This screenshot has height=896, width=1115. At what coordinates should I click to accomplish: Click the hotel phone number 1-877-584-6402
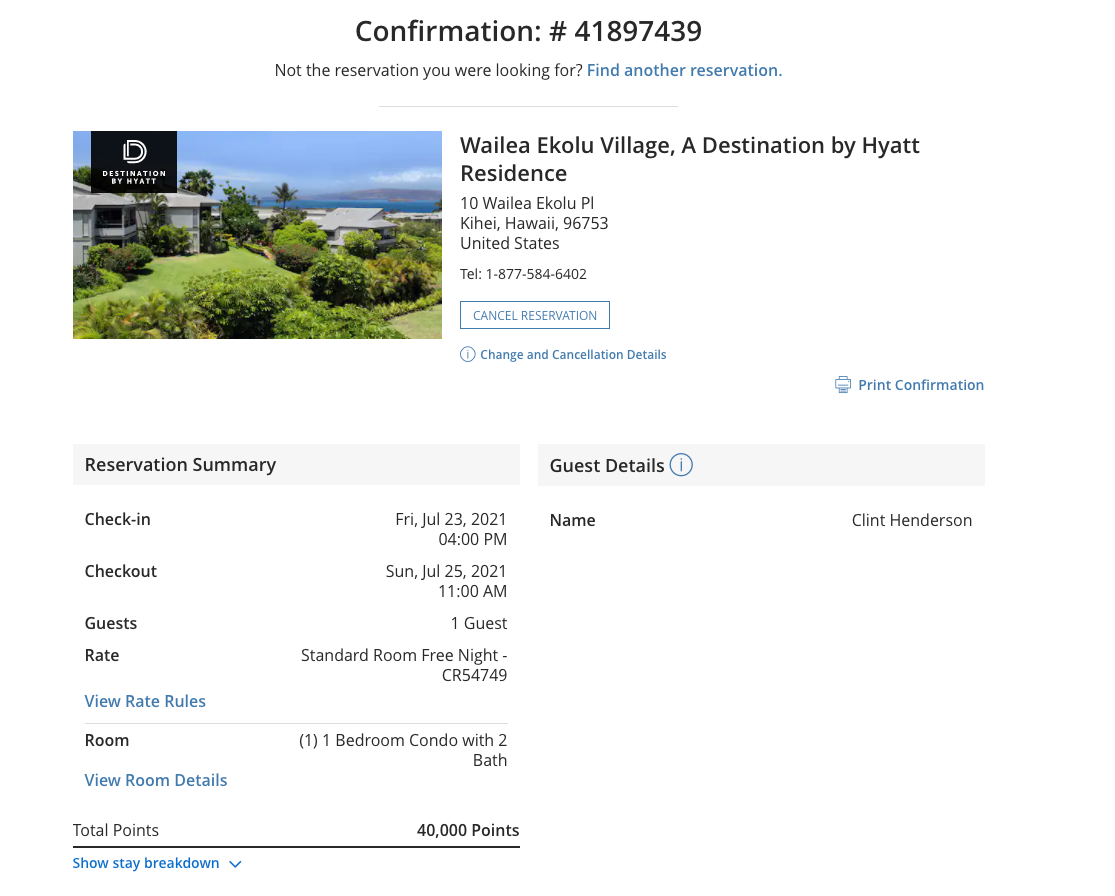click(x=537, y=273)
